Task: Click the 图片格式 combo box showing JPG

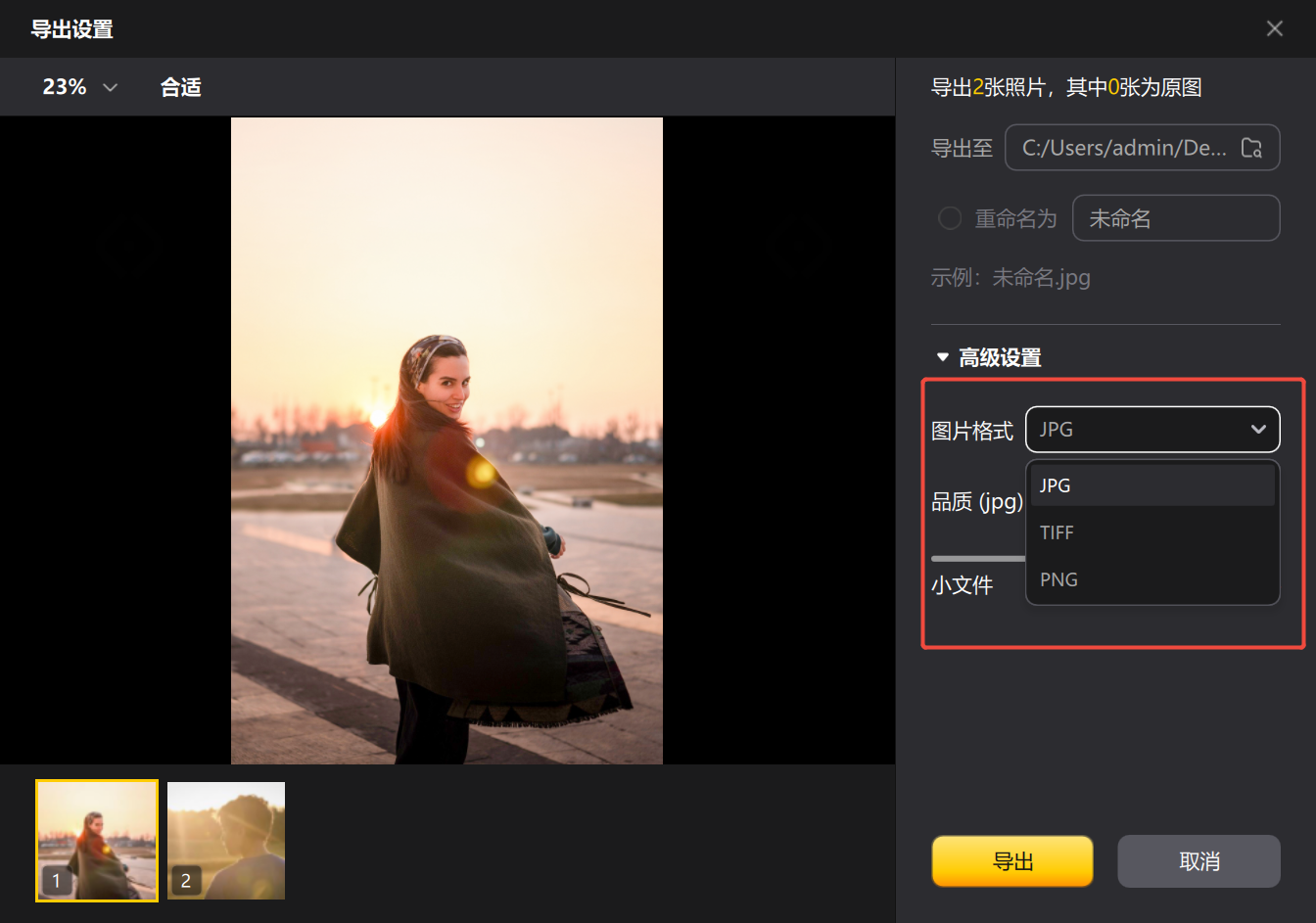Action: coord(1136,430)
